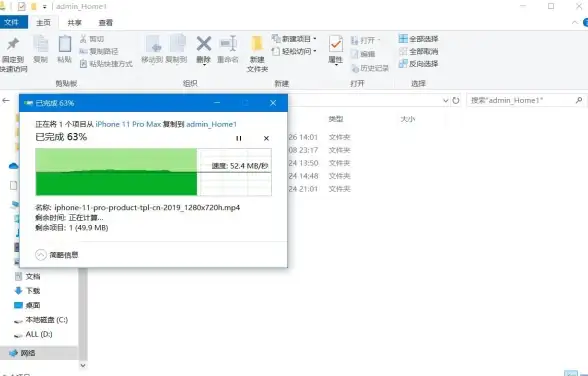
Task: Choose Paste shortcut option
Action: click(106, 64)
